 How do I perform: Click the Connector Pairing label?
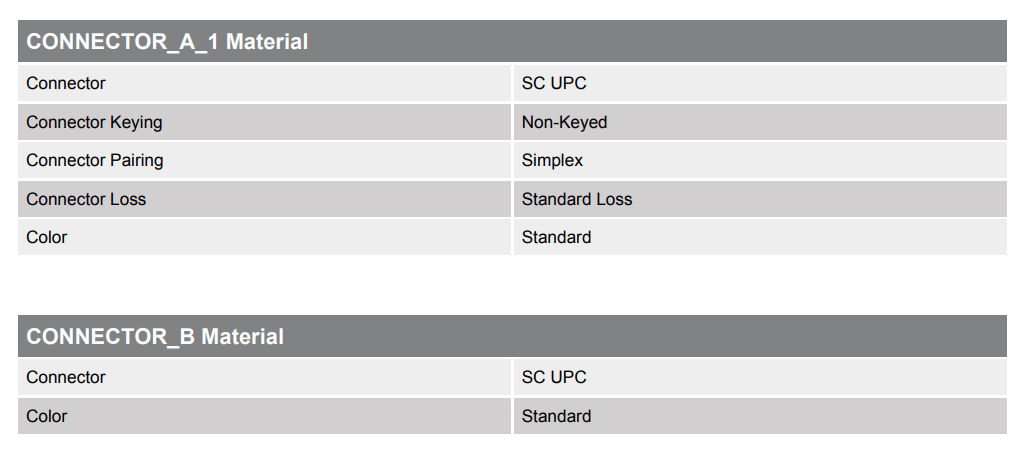click(95, 160)
